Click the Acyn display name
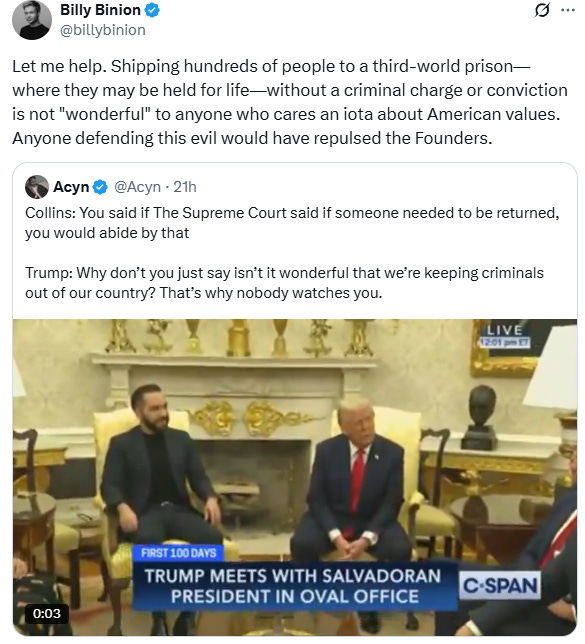 (x=71, y=187)
